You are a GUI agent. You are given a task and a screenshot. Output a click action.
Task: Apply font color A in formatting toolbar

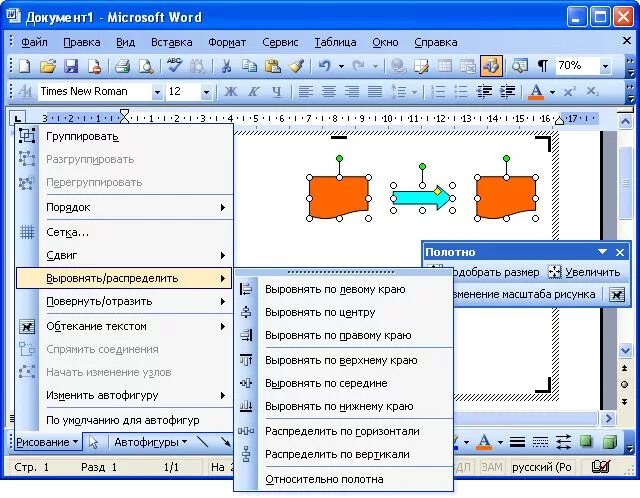click(x=536, y=91)
